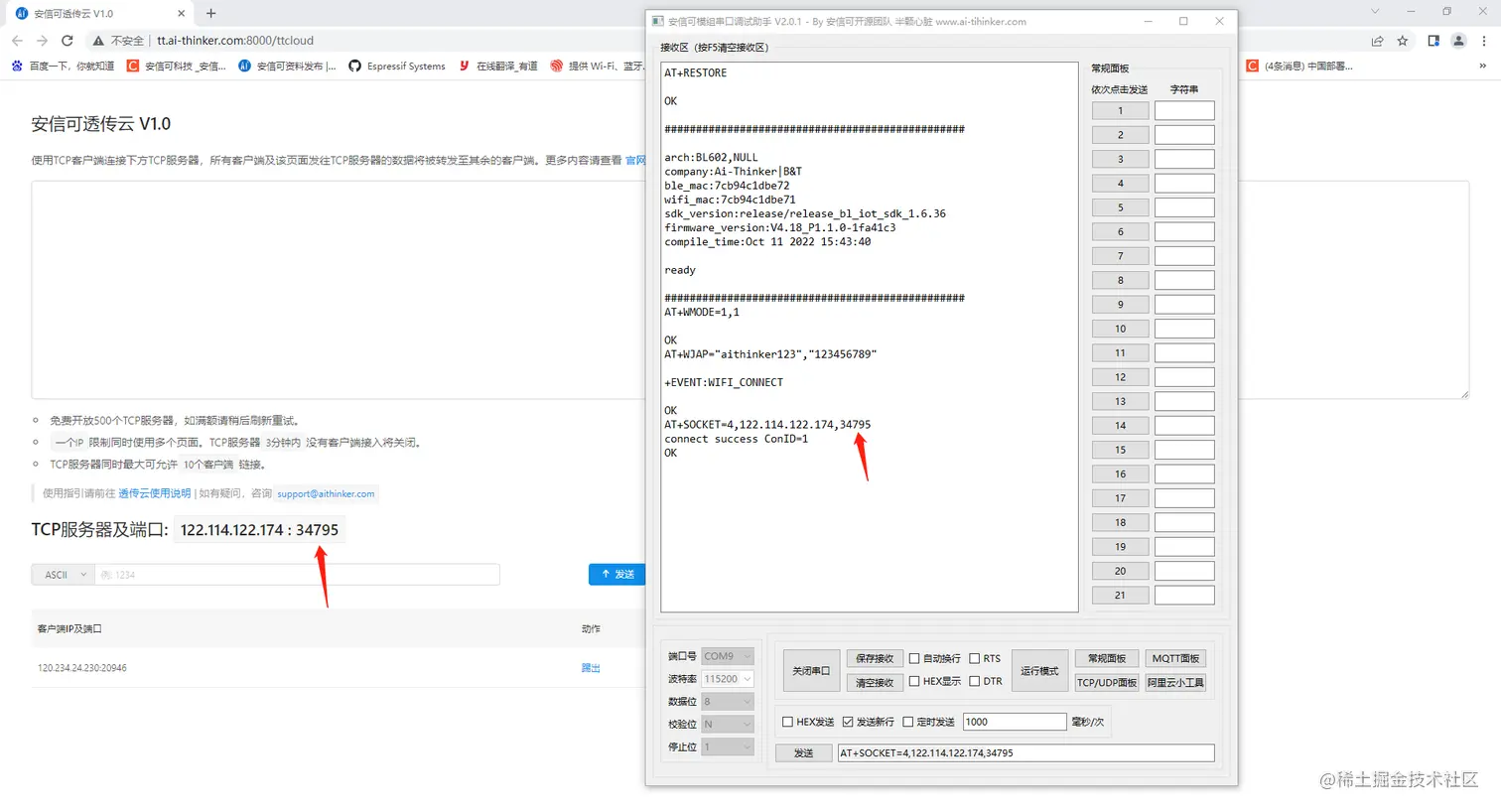1501x812 pixels.
Task: Toggle the RTS checkbox
Action: tap(975, 659)
